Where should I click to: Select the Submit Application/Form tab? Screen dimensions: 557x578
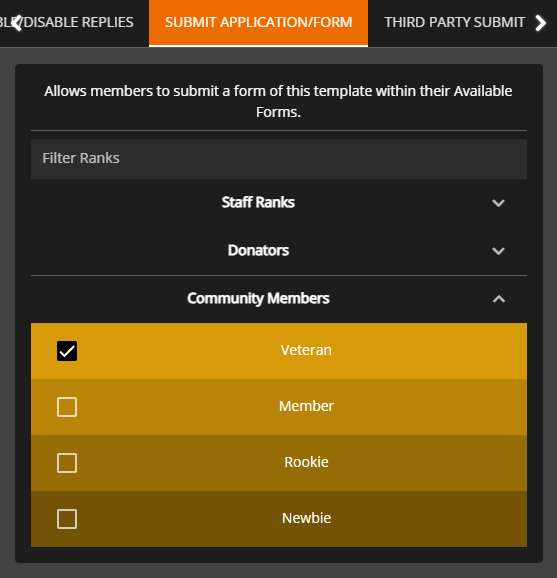[x=258, y=22]
